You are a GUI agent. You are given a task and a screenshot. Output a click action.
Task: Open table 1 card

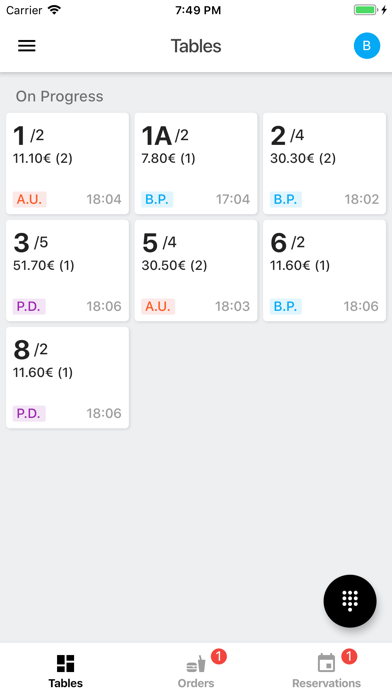(67, 163)
